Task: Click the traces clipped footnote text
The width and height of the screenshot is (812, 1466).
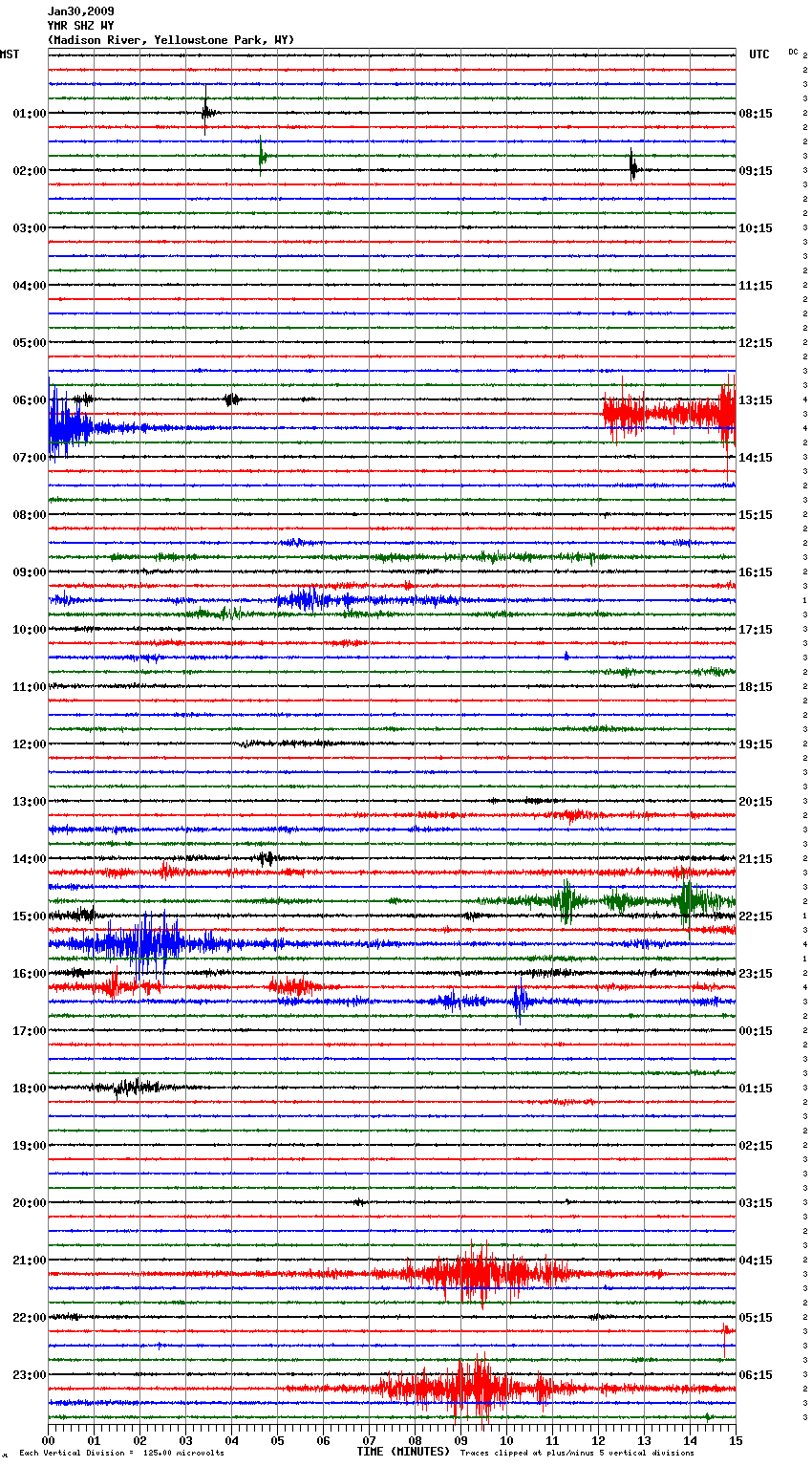Action: click(x=577, y=1453)
